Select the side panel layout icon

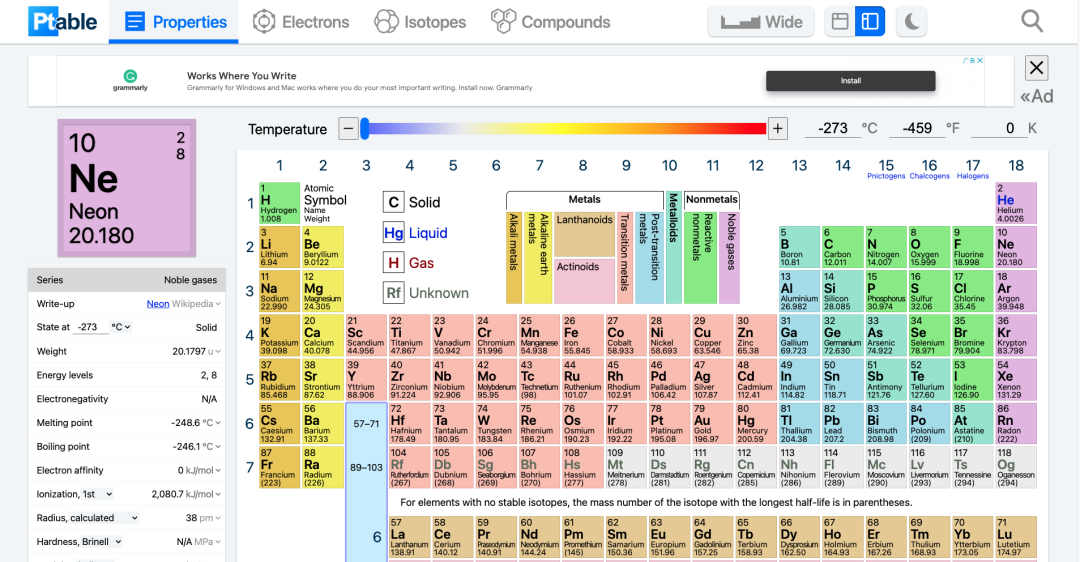tap(870, 21)
